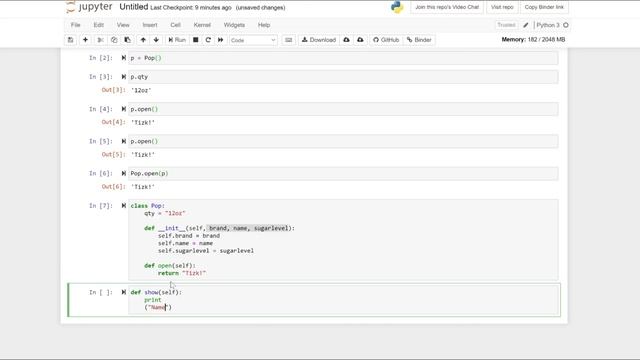Open the cell type Code dropdown
This screenshot has height=360, width=640.
pyautogui.click(x=253, y=40)
